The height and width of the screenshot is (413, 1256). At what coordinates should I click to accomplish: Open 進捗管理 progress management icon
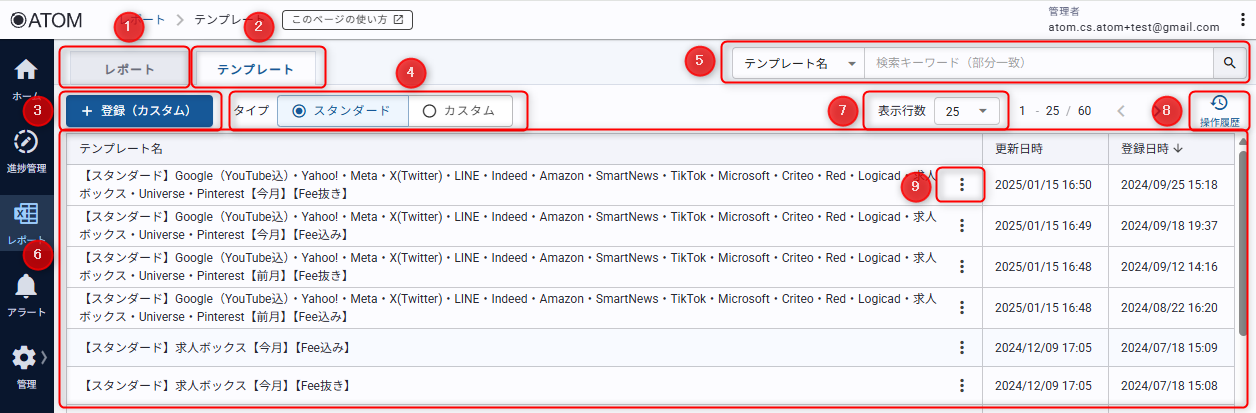(x=26, y=142)
